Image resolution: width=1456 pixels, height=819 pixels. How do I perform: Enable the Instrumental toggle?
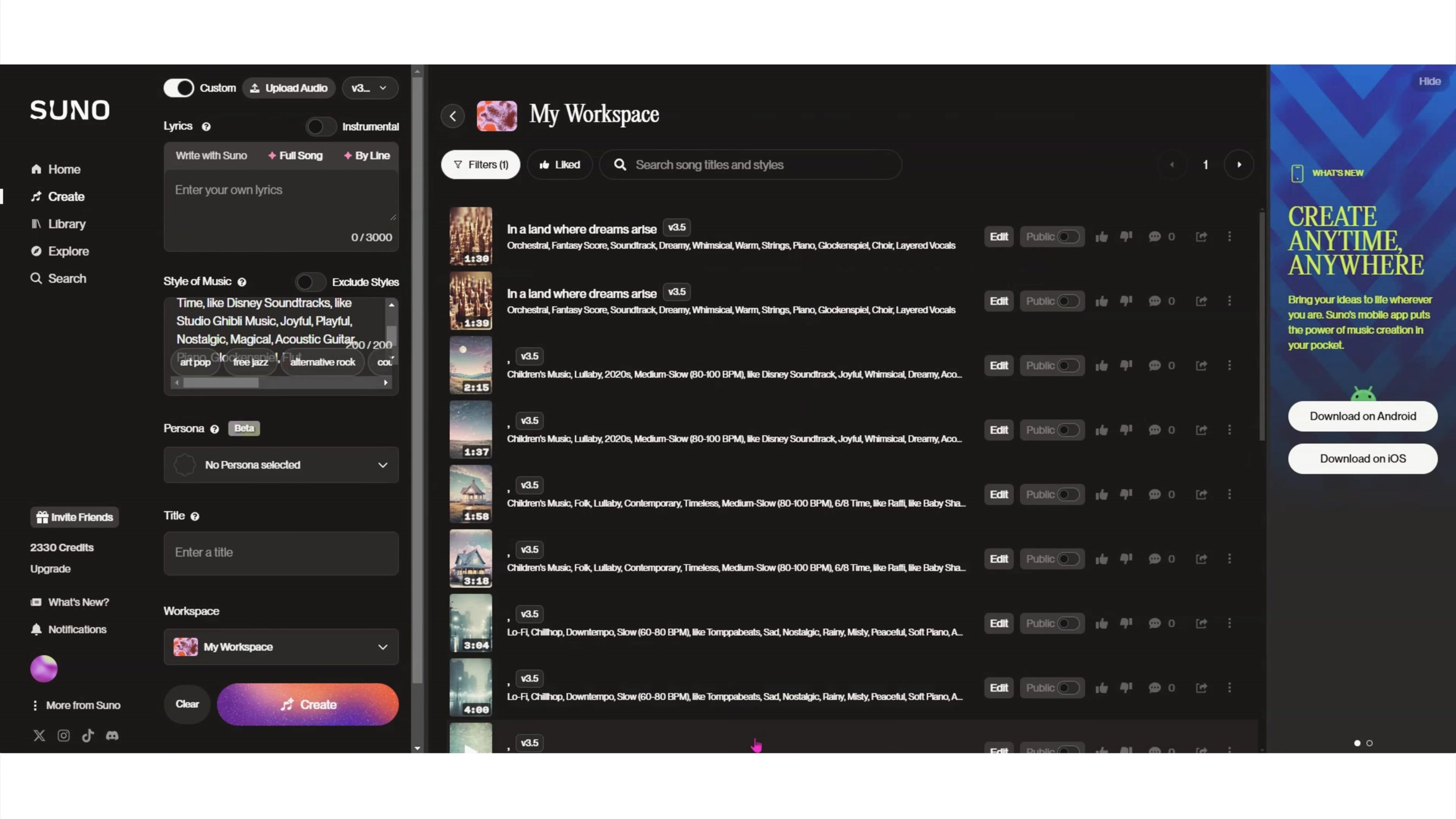[x=321, y=127]
